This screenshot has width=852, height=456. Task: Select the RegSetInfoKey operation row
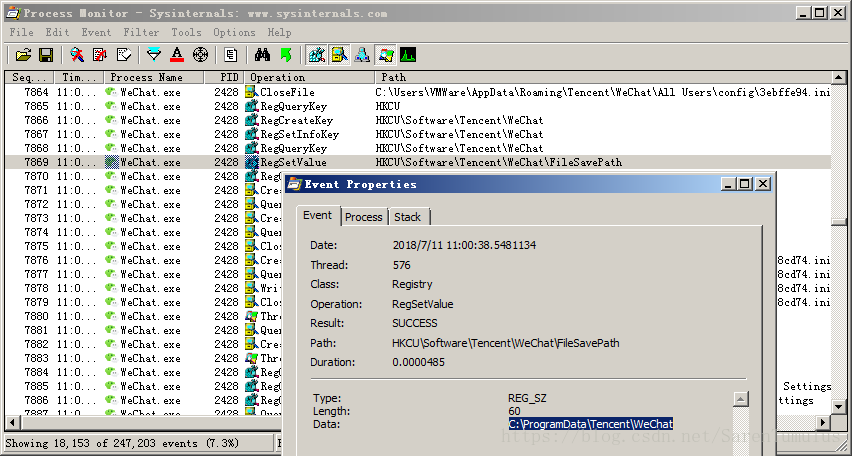coord(418,134)
